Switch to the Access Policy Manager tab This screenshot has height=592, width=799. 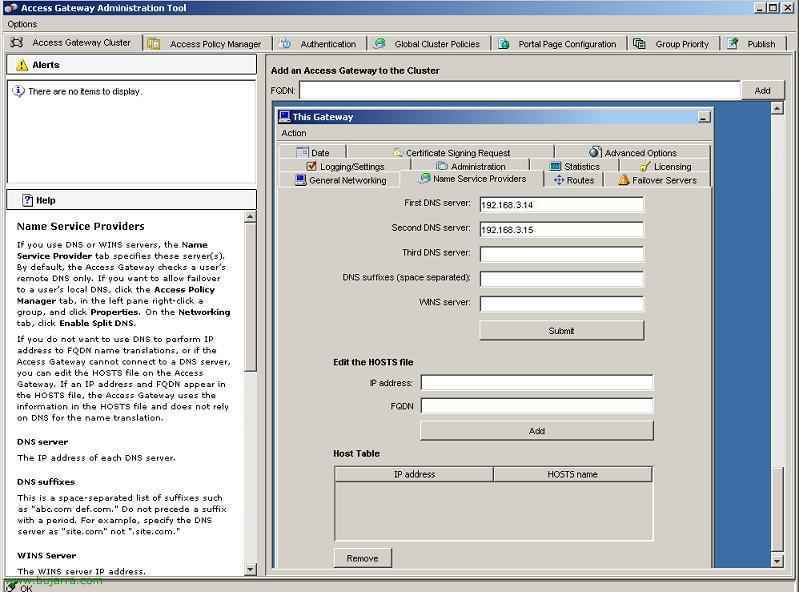click(208, 44)
